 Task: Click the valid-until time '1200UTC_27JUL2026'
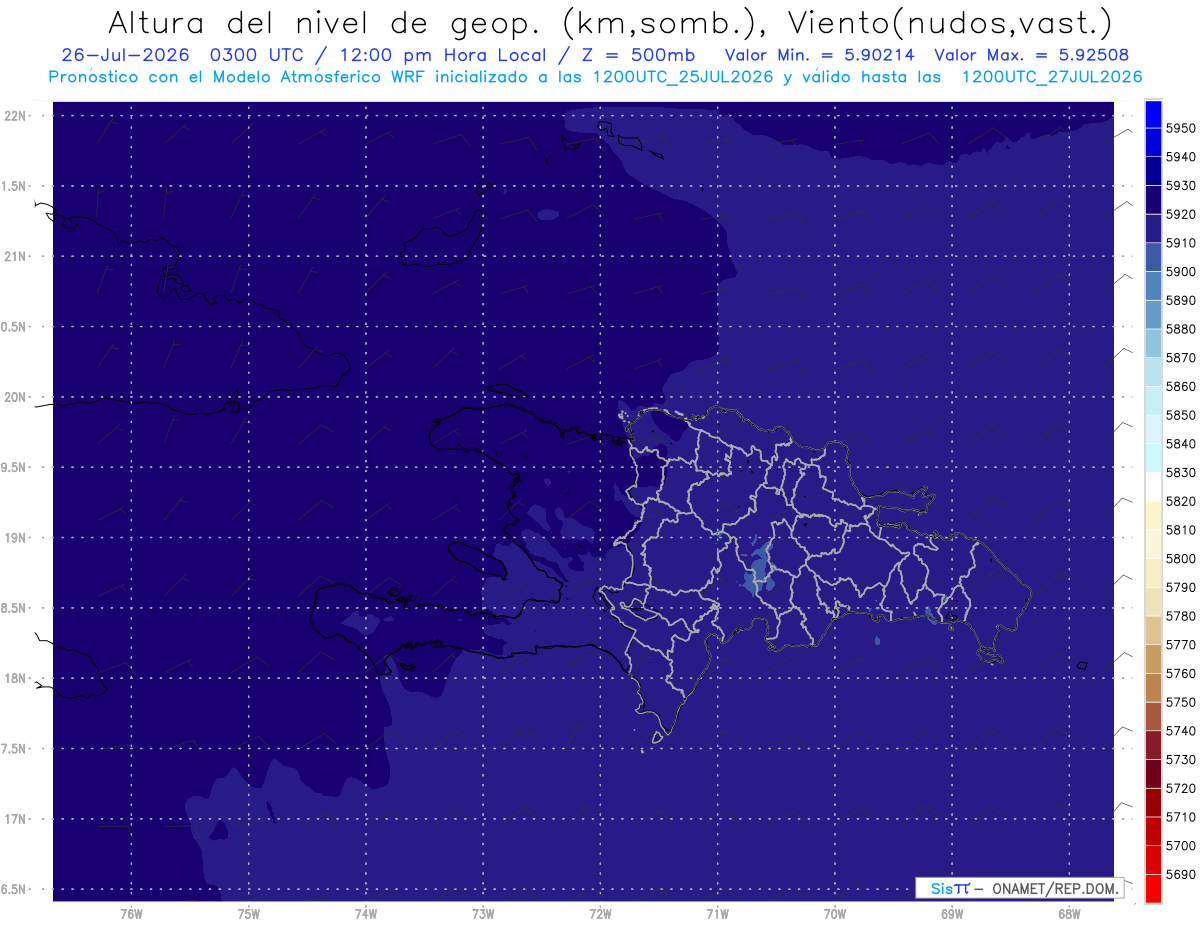1052,77
